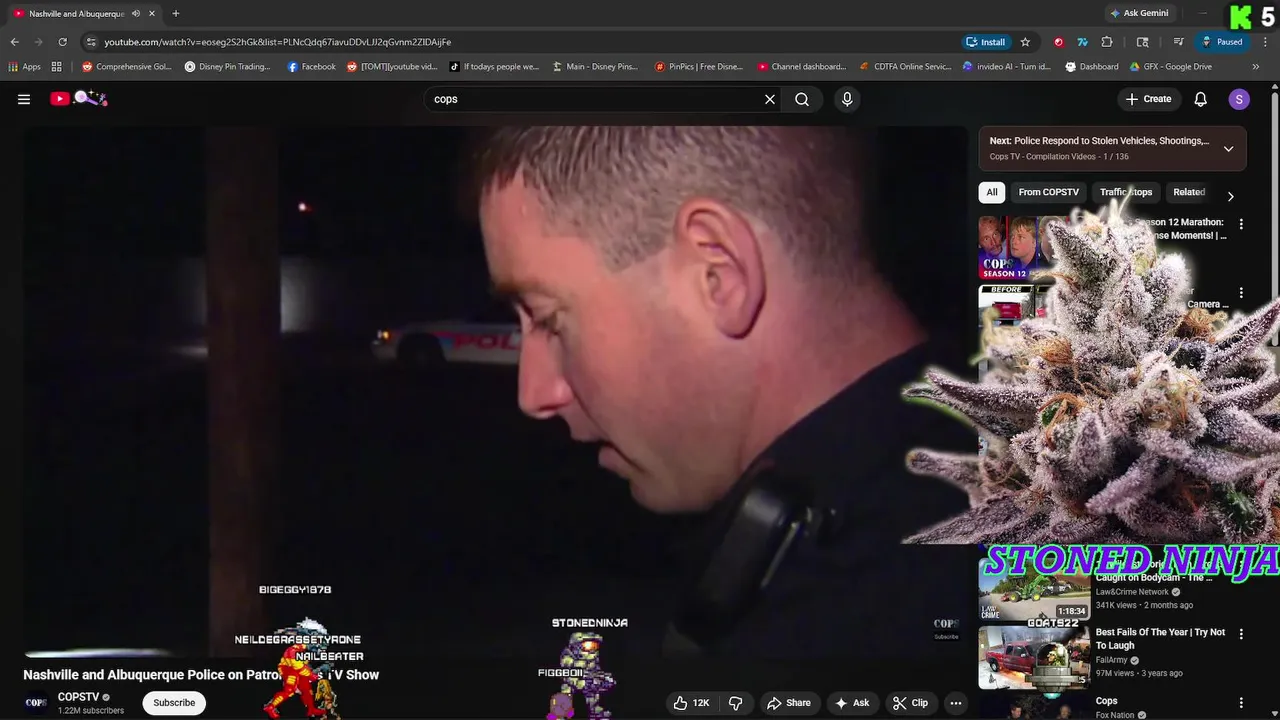Subscribe to COPSTV channel
Image resolution: width=1280 pixels, height=720 pixels.
click(x=174, y=703)
